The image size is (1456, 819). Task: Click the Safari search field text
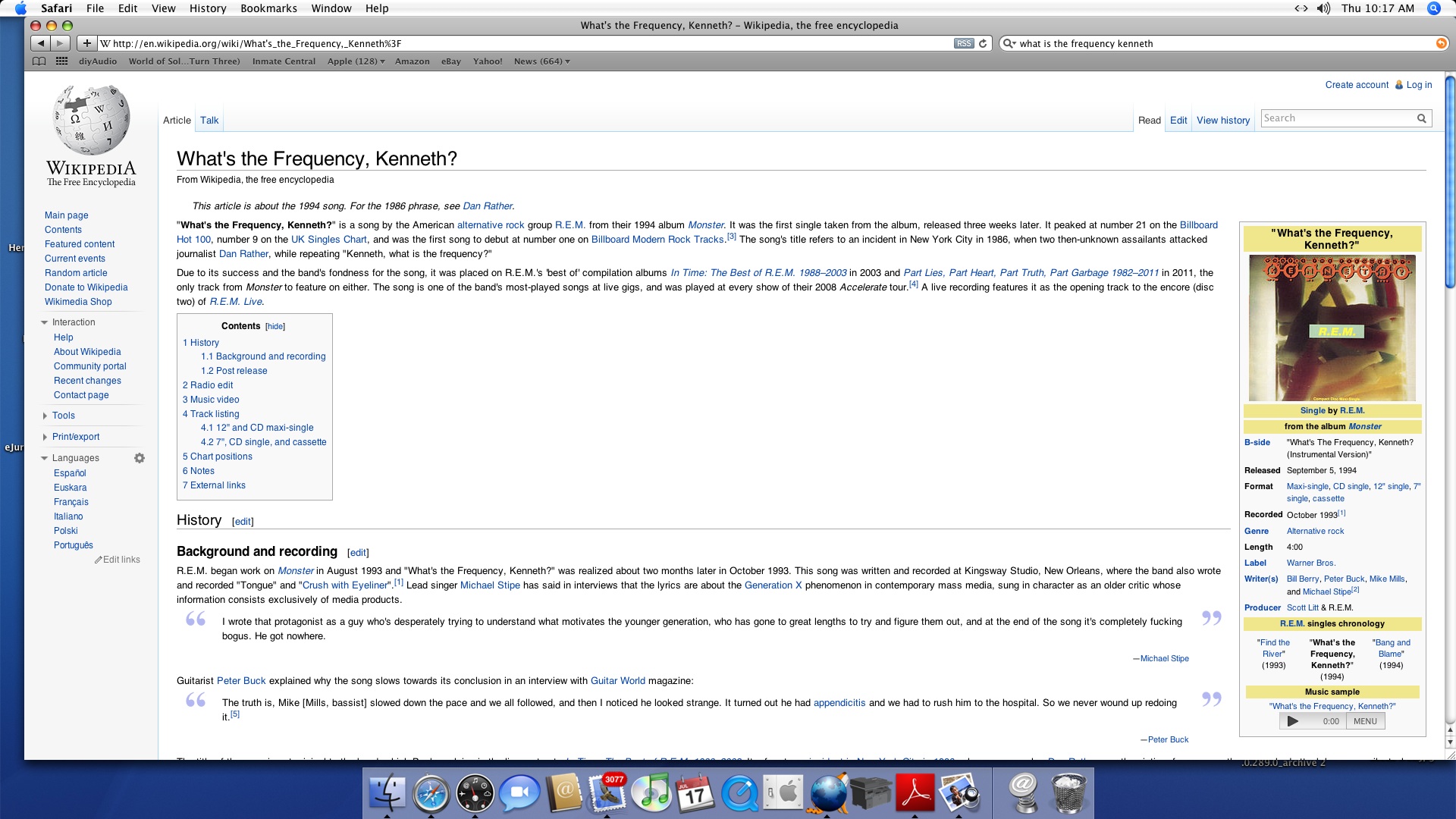1086,43
